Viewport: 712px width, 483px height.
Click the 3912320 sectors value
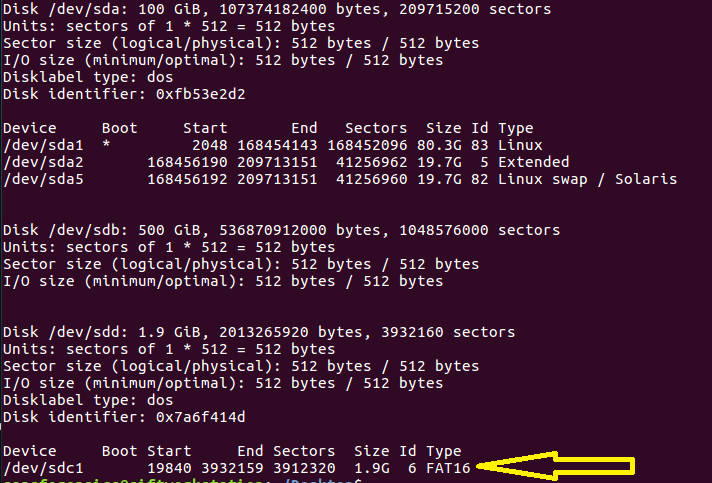pyautogui.click(x=304, y=468)
